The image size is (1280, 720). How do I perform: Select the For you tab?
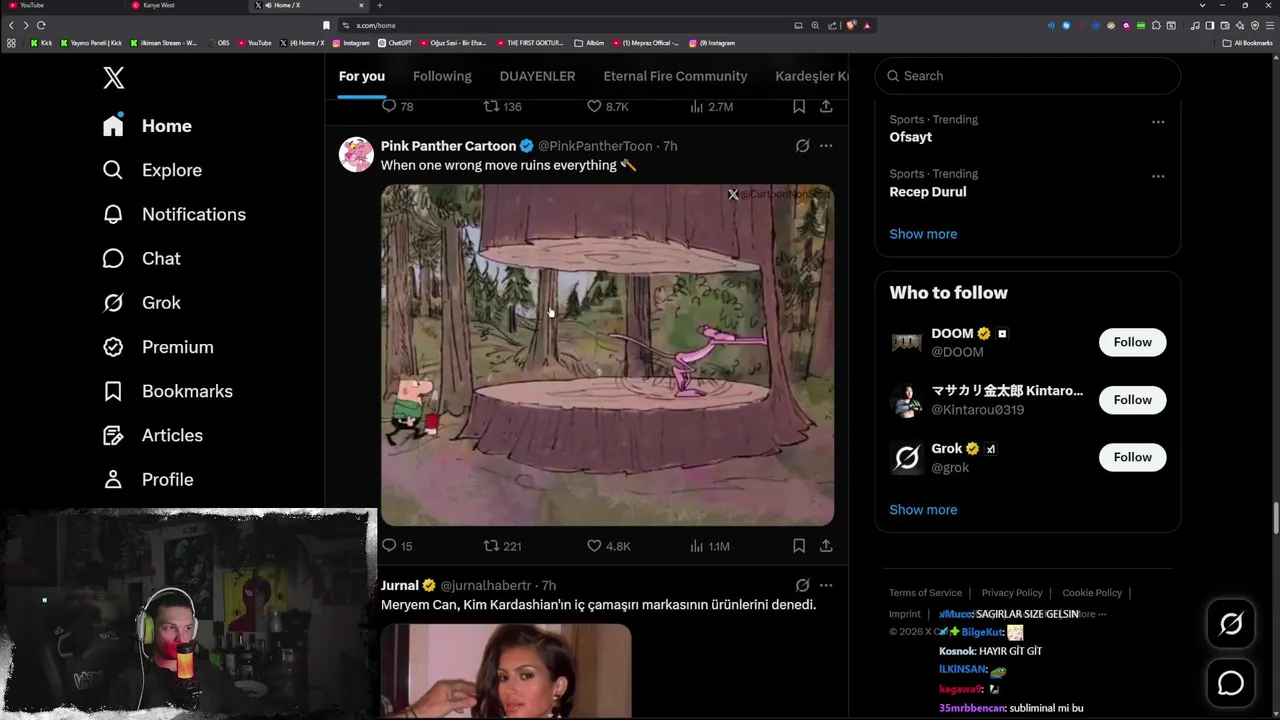[361, 76]
